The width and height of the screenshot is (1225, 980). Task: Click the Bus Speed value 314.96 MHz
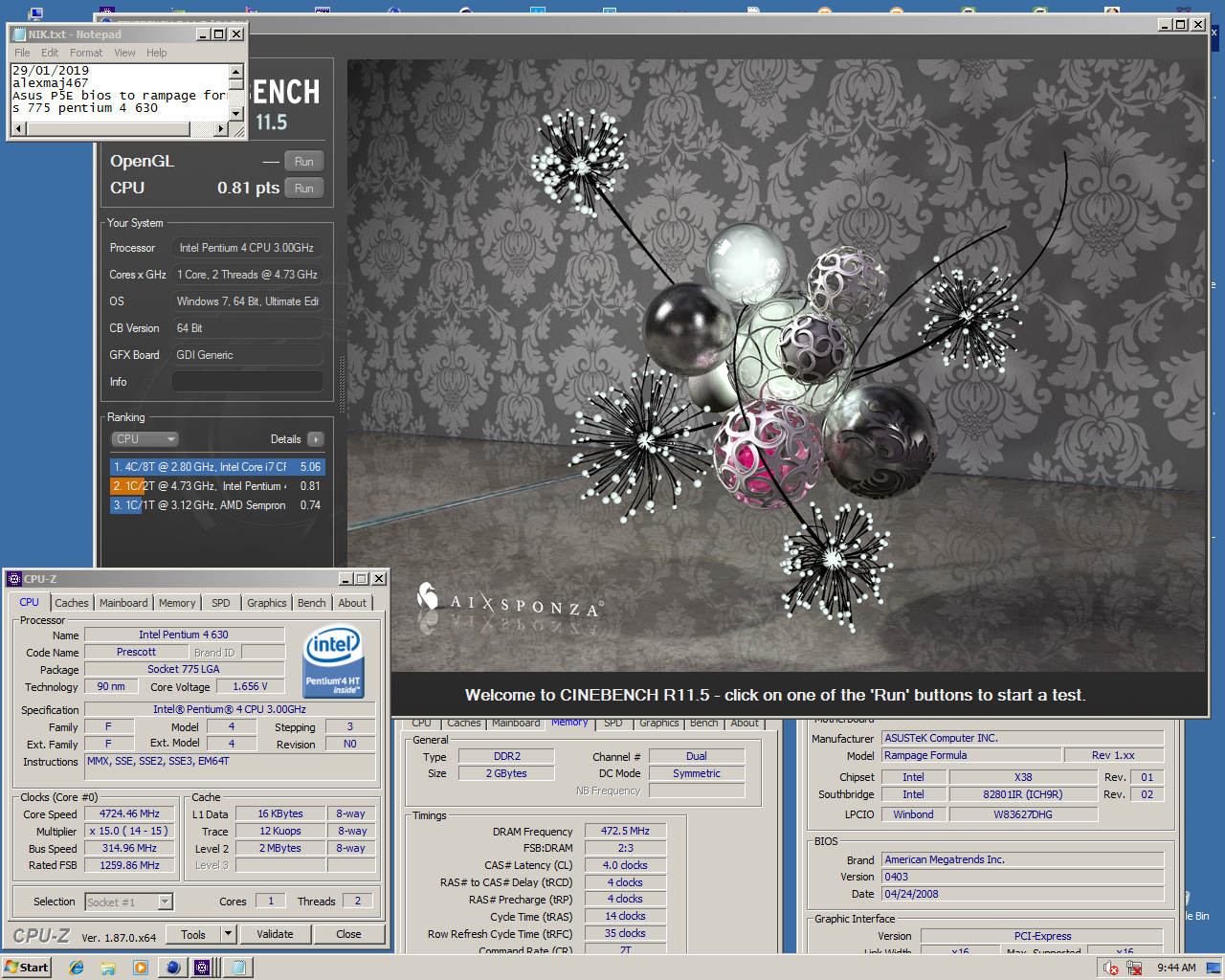130,849
